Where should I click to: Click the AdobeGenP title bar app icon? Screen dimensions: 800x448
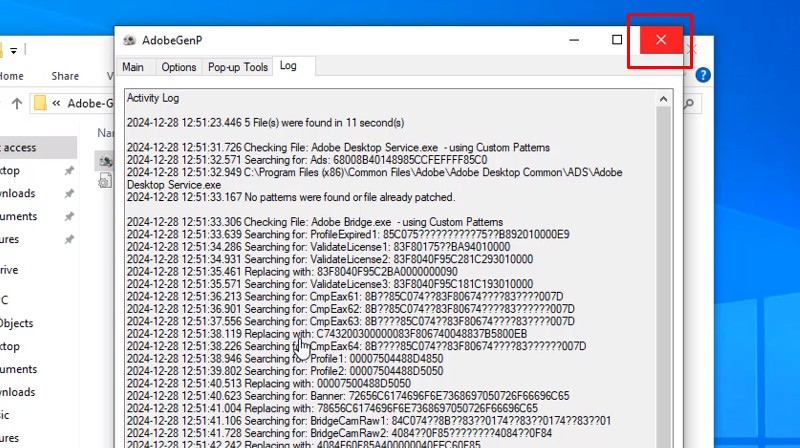tap(129, 40)
